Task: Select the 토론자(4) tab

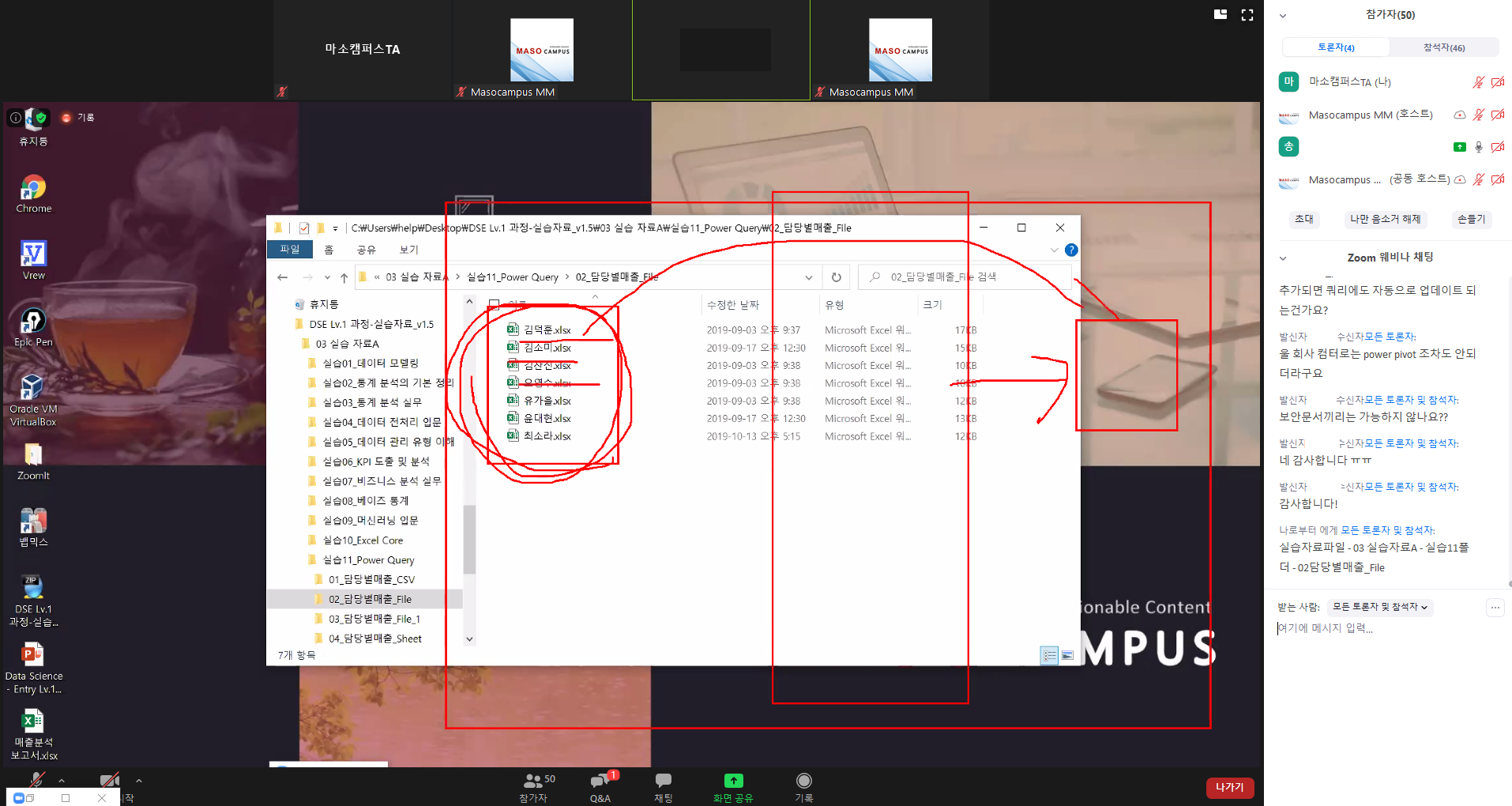Action: 1336,47
